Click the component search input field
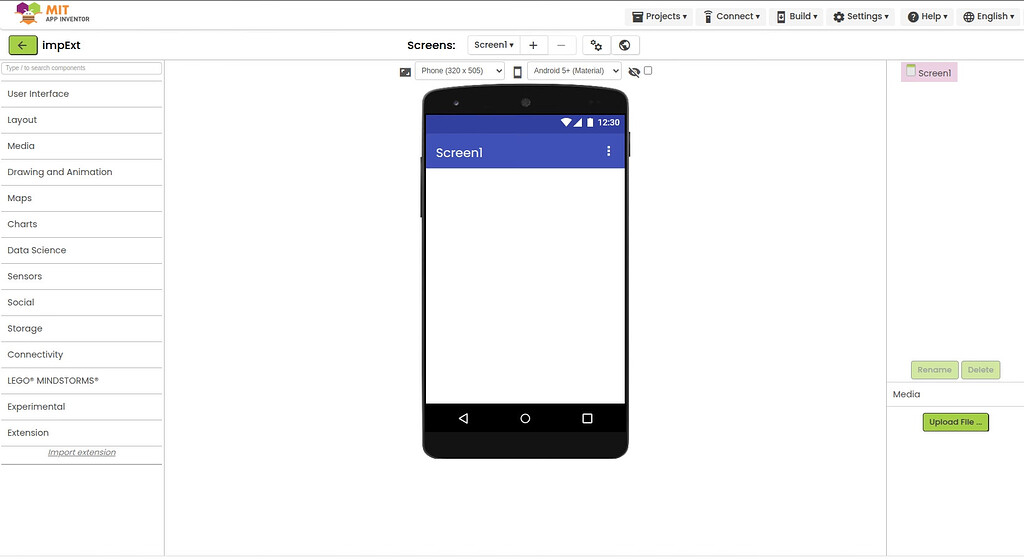The width and height of the screenshot is (1024, 560). point(82,68)
